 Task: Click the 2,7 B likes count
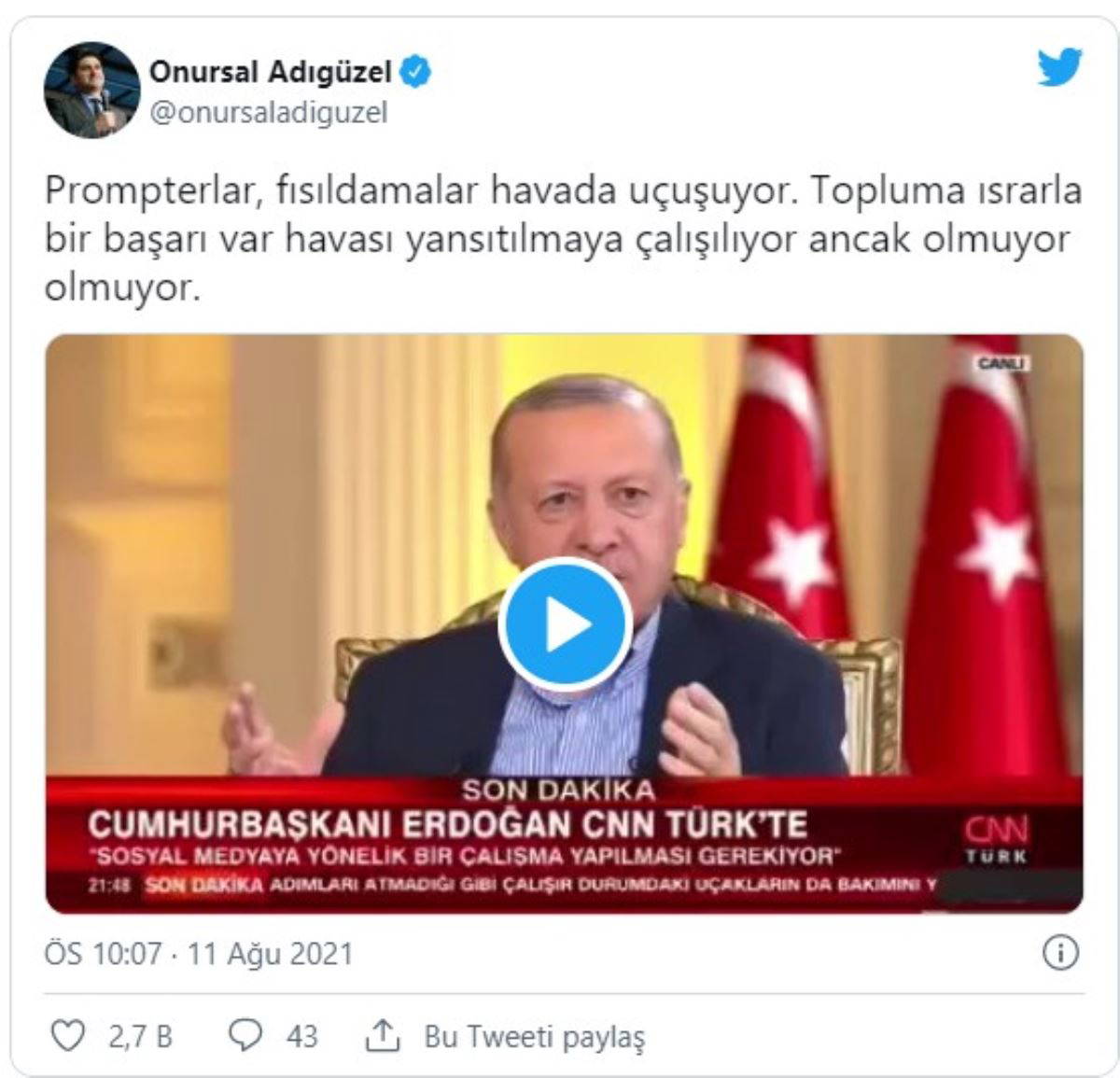click(140, 1036)
